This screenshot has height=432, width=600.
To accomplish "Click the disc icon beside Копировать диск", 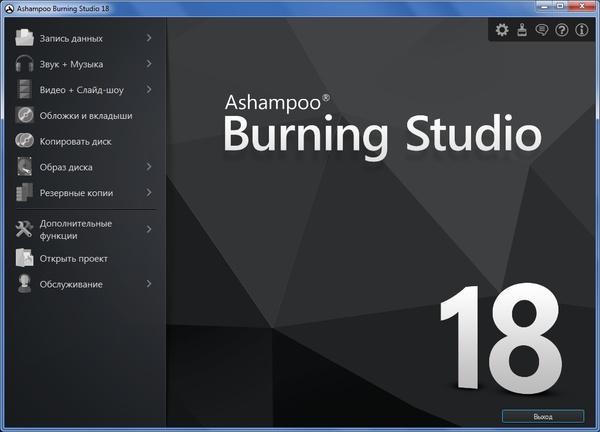I will (25, 141).
